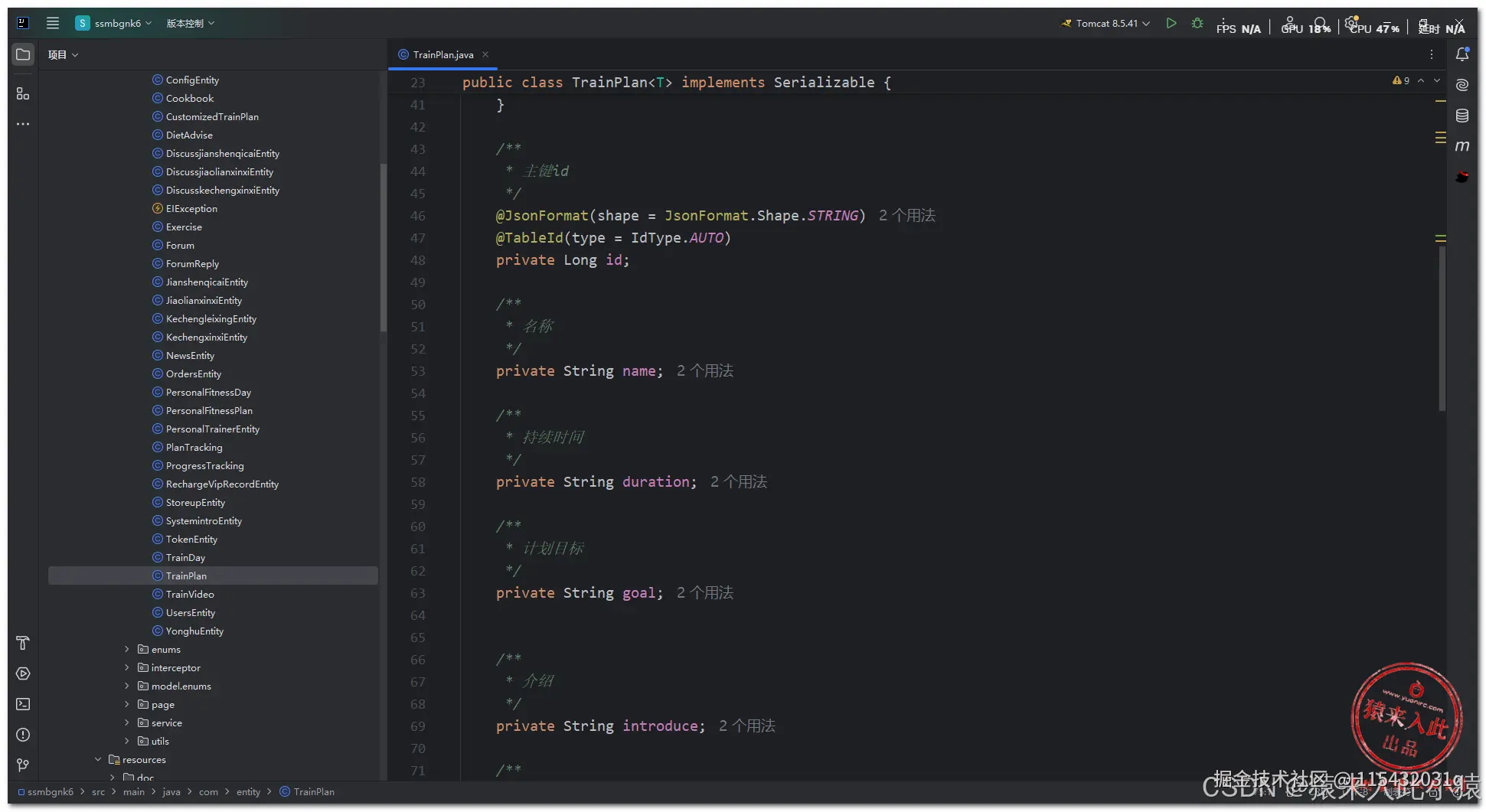Click the usages hint beside the goal field
The width and height of the screenshot is (1486, 812).
click(705, 592)
